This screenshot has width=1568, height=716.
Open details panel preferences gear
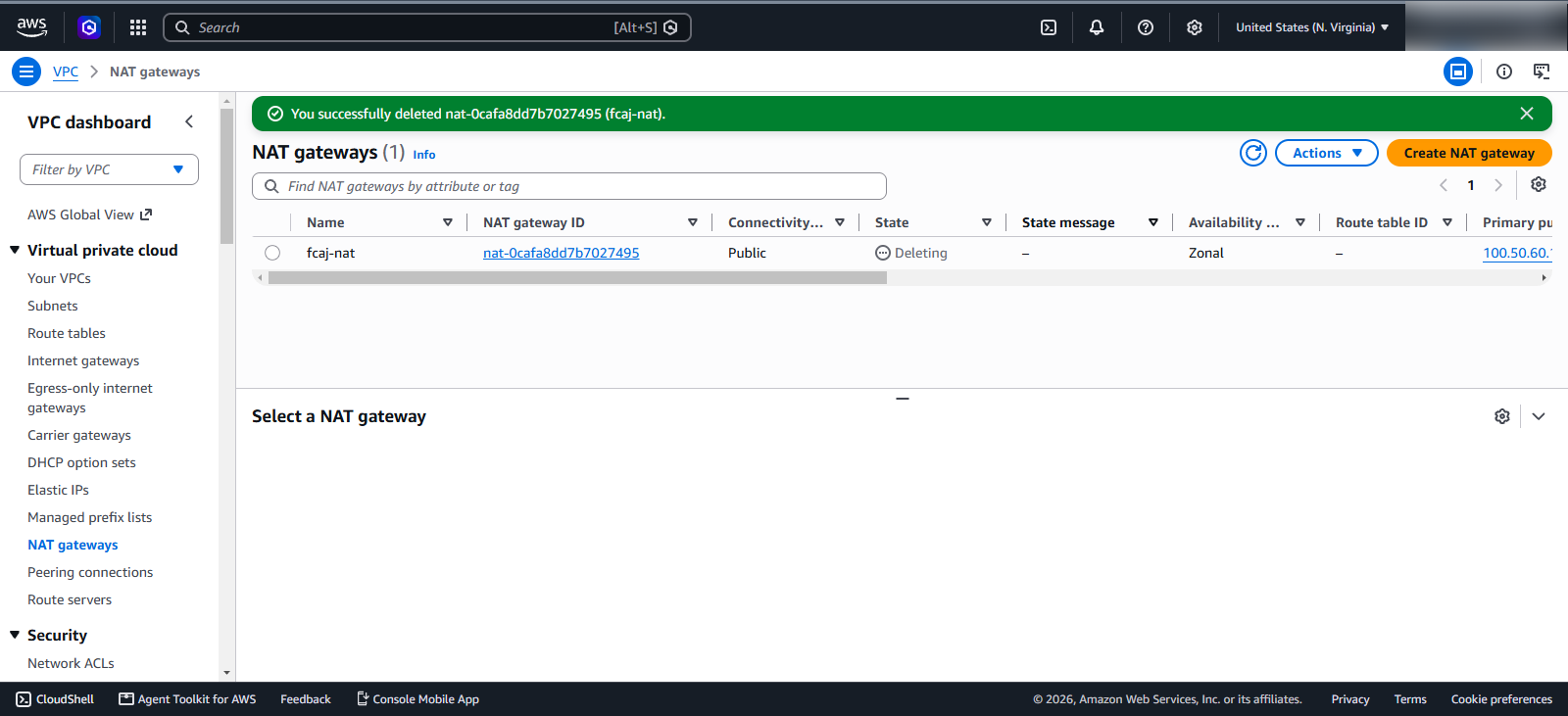coord(1502,416)
